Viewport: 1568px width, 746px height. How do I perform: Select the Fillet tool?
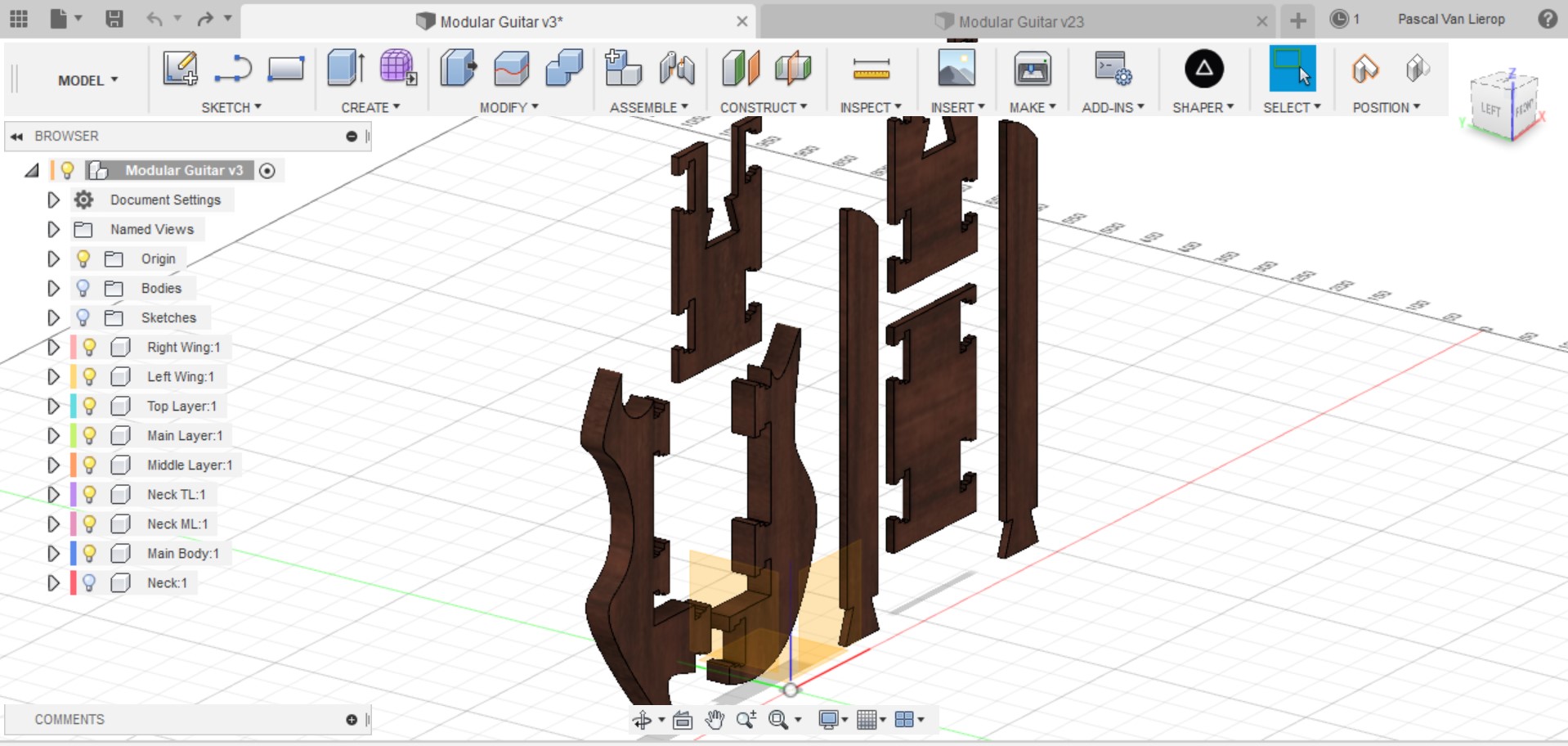coord(512,68)
